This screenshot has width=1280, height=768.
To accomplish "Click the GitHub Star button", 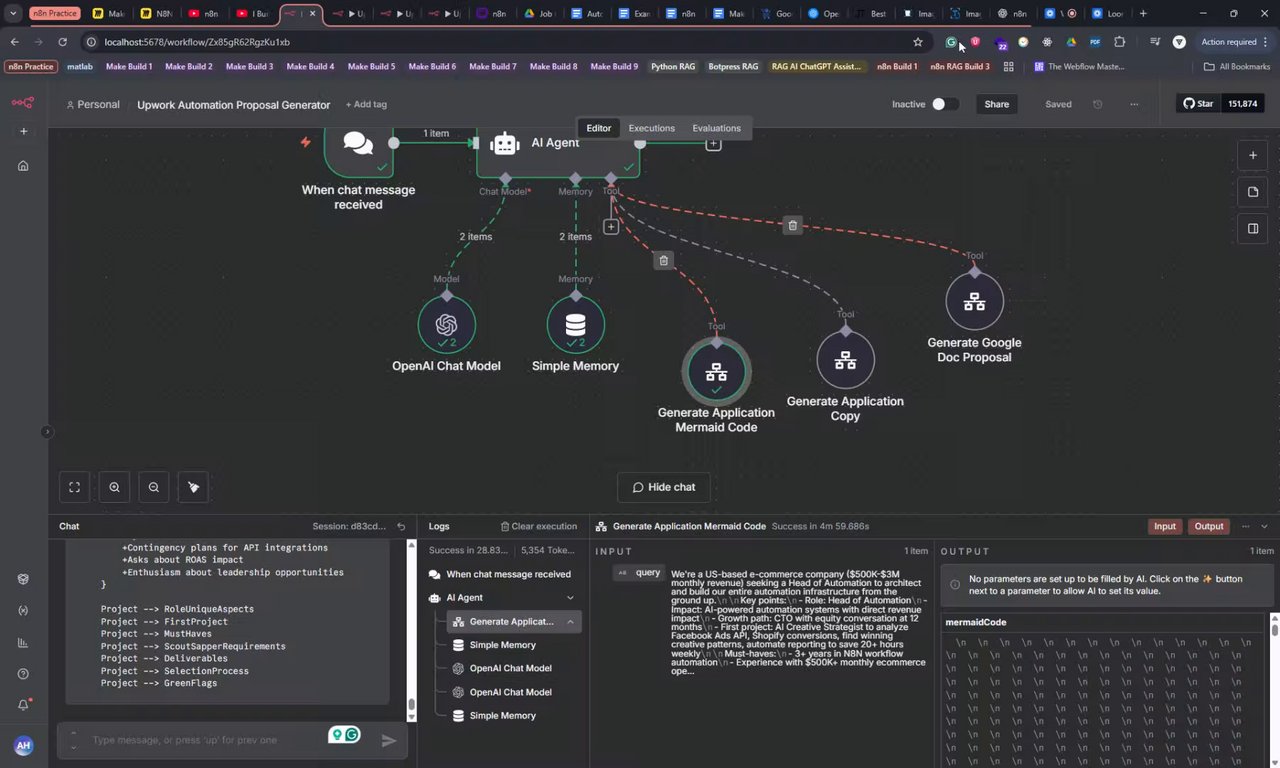I will click(1198, 104).
